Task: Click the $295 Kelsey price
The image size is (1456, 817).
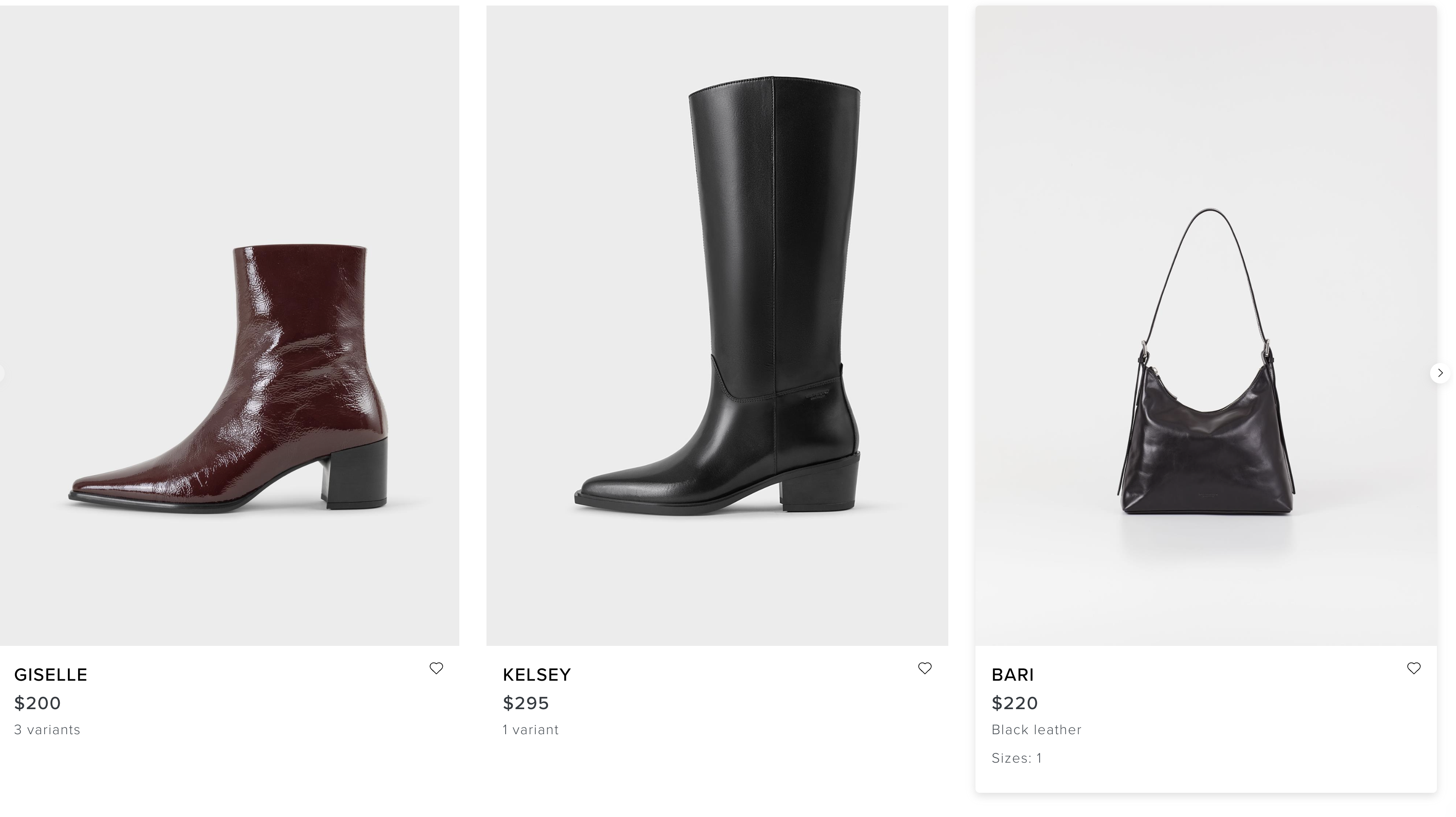Action: click(x=526, y=703)
